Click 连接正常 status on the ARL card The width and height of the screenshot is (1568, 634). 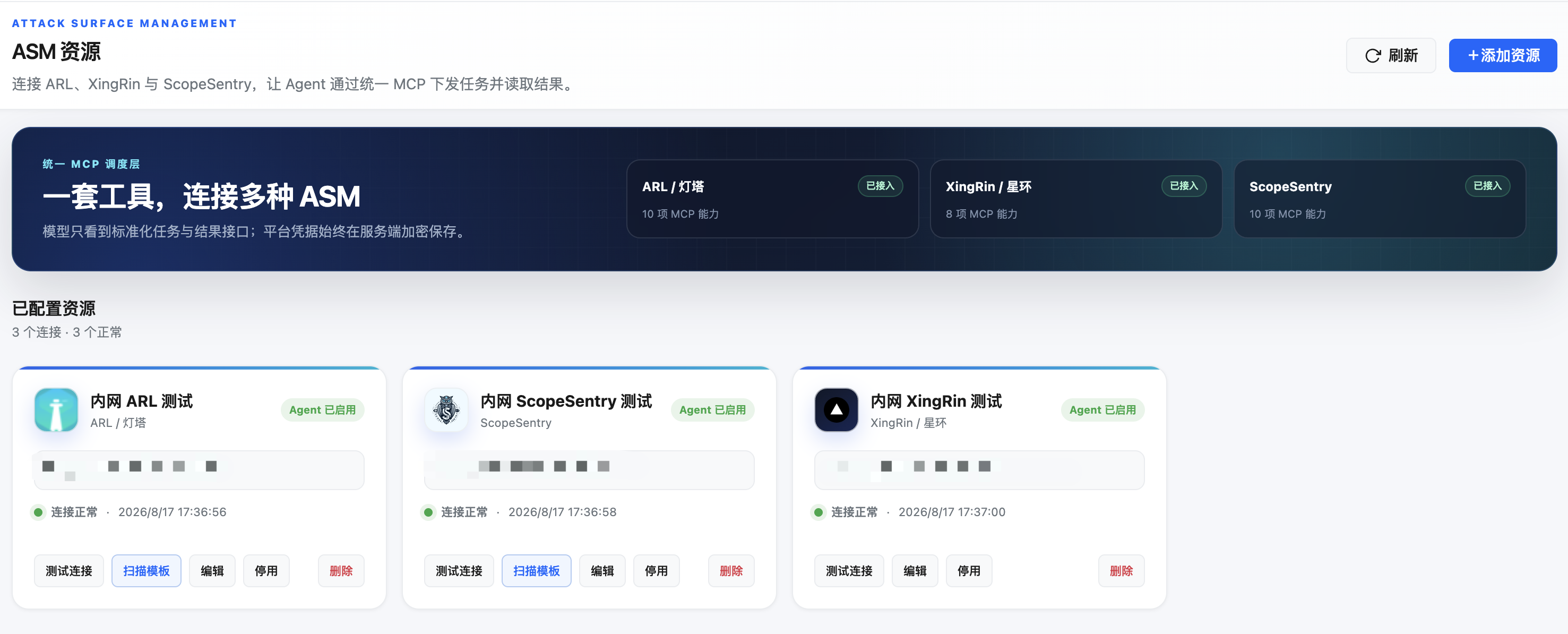point(74,512)
